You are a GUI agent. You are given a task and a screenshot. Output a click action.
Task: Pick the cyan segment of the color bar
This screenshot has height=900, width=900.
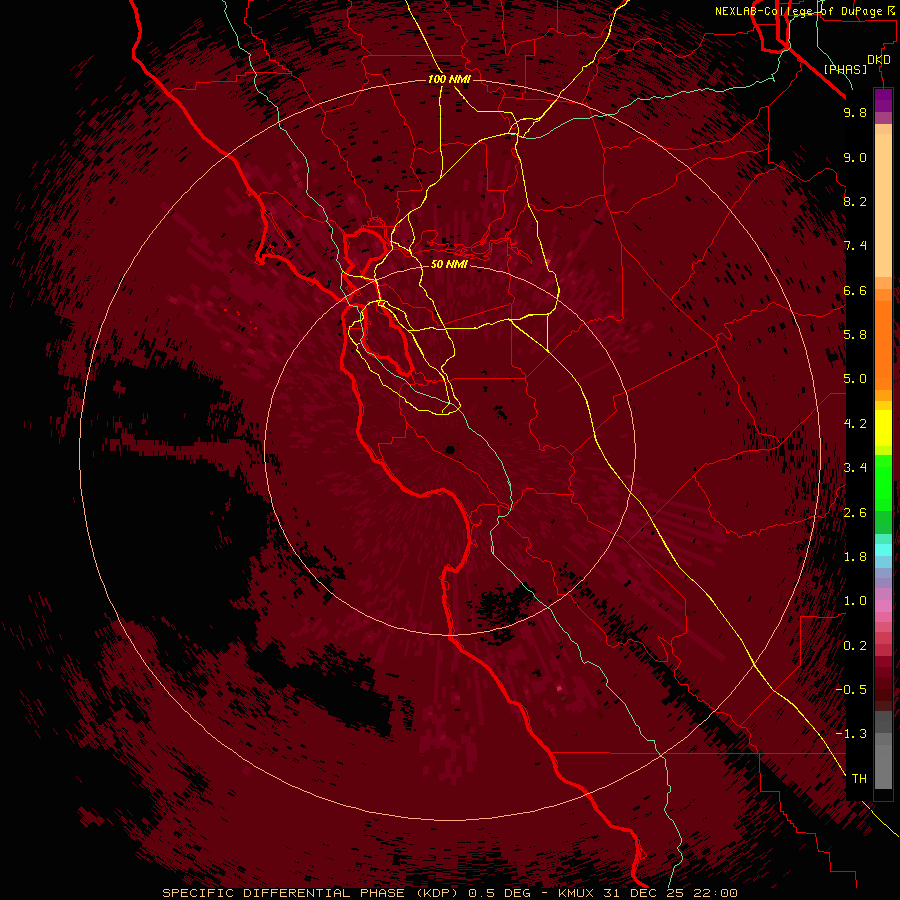[883, 550]
